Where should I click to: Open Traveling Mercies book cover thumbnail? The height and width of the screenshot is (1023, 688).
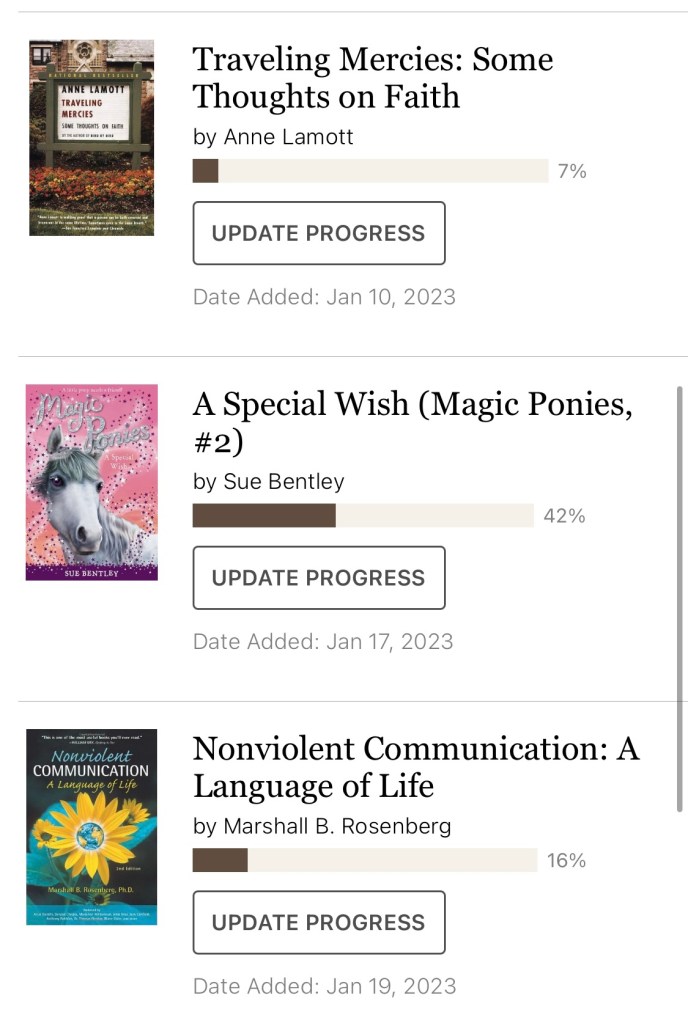tap(91, 138)
